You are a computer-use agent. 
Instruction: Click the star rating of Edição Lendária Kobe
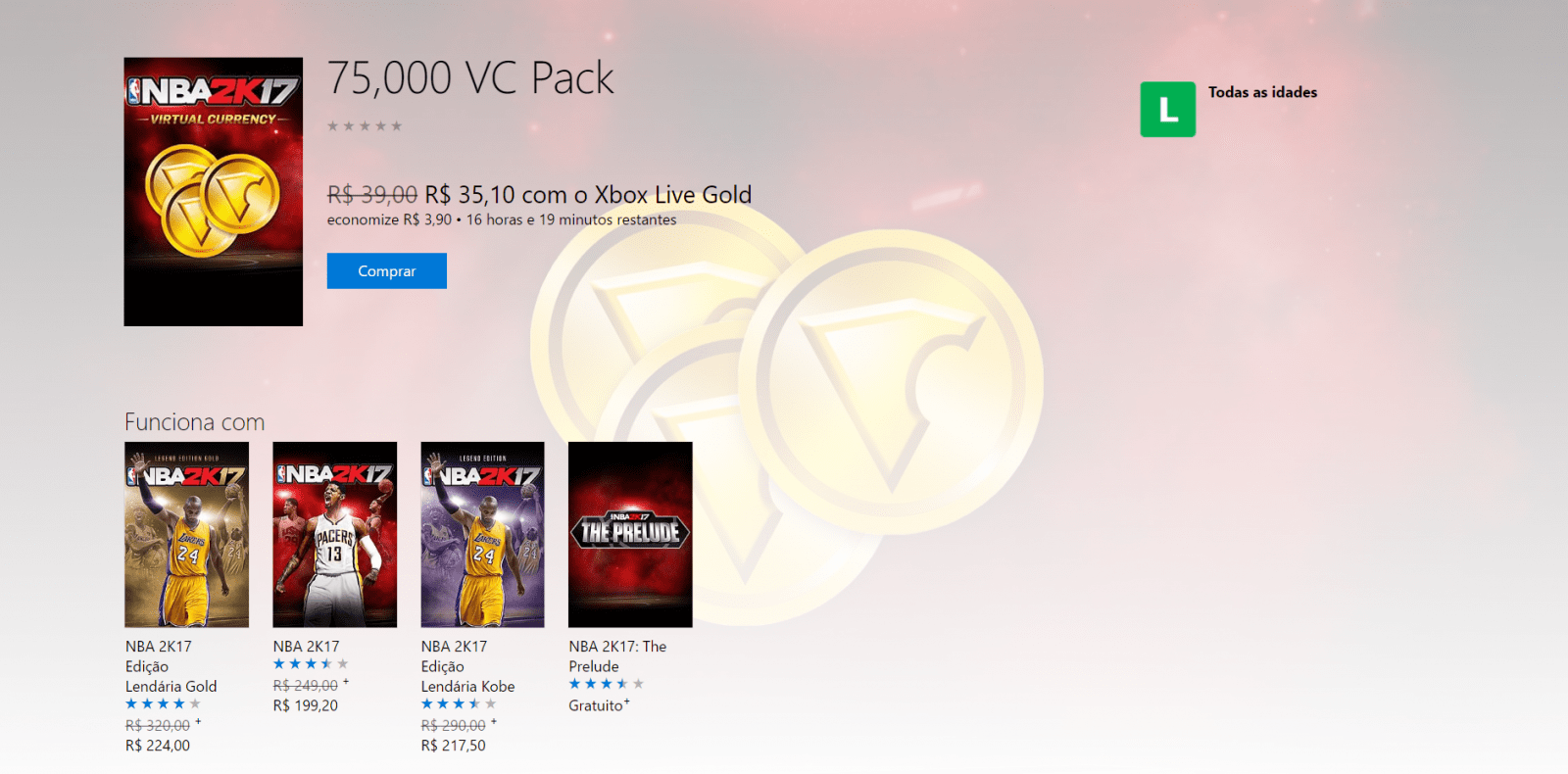(x=459, y=703)
